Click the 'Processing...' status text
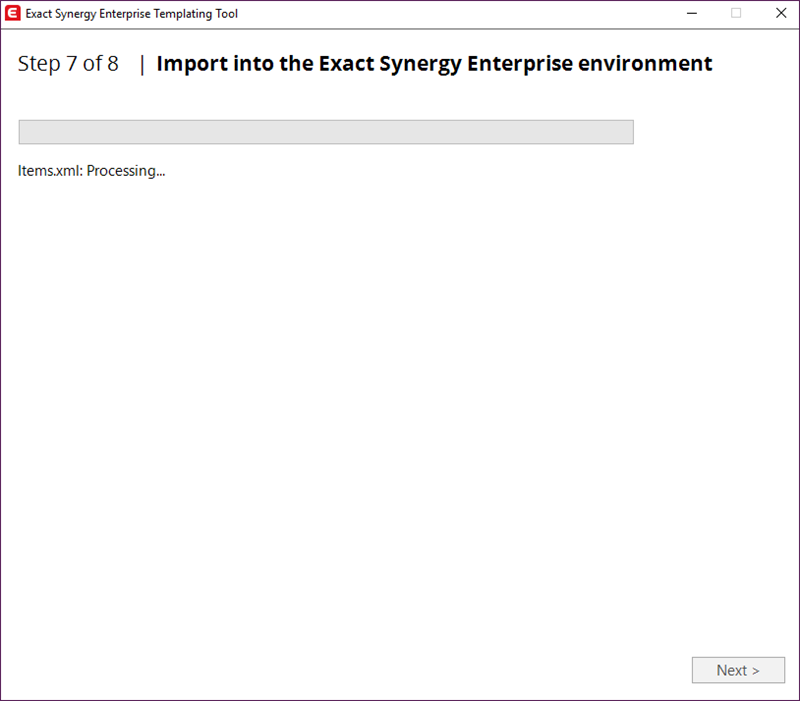 [126, 171]
